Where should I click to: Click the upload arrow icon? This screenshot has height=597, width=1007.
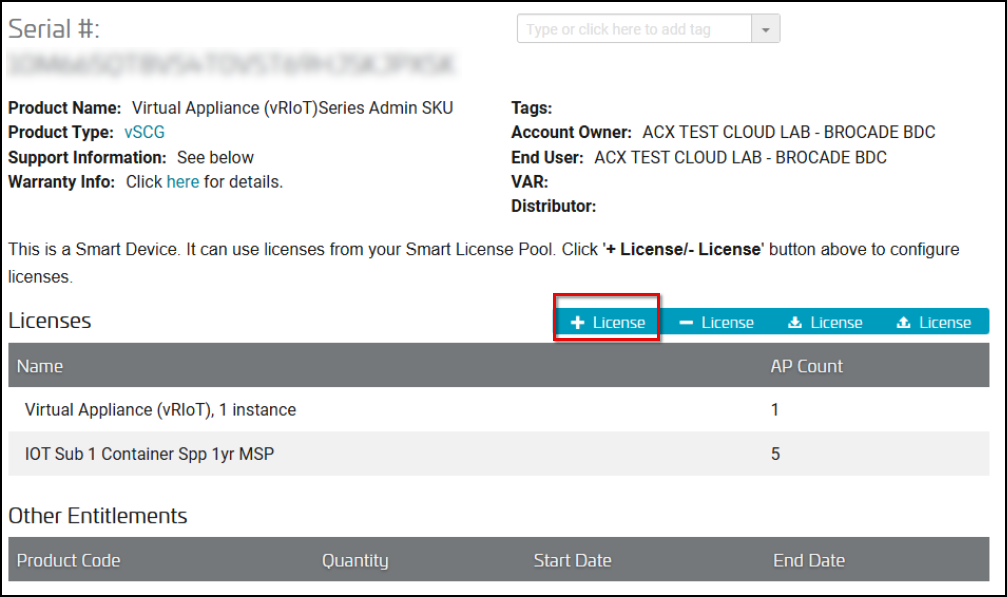click(x=903, y=322)
